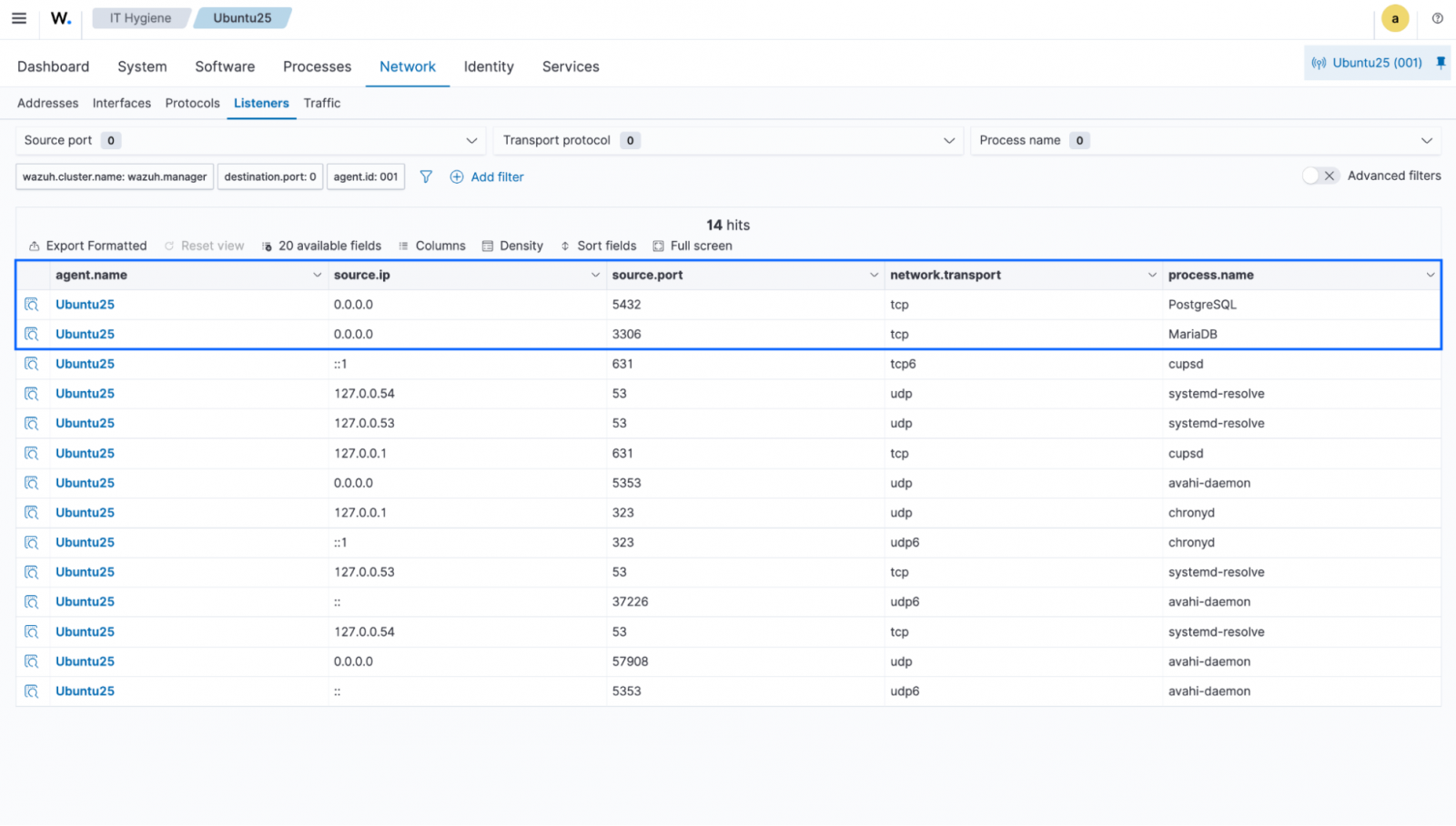Open the Ubuntu25 agent link in MariaDB row

pos(85,334)
